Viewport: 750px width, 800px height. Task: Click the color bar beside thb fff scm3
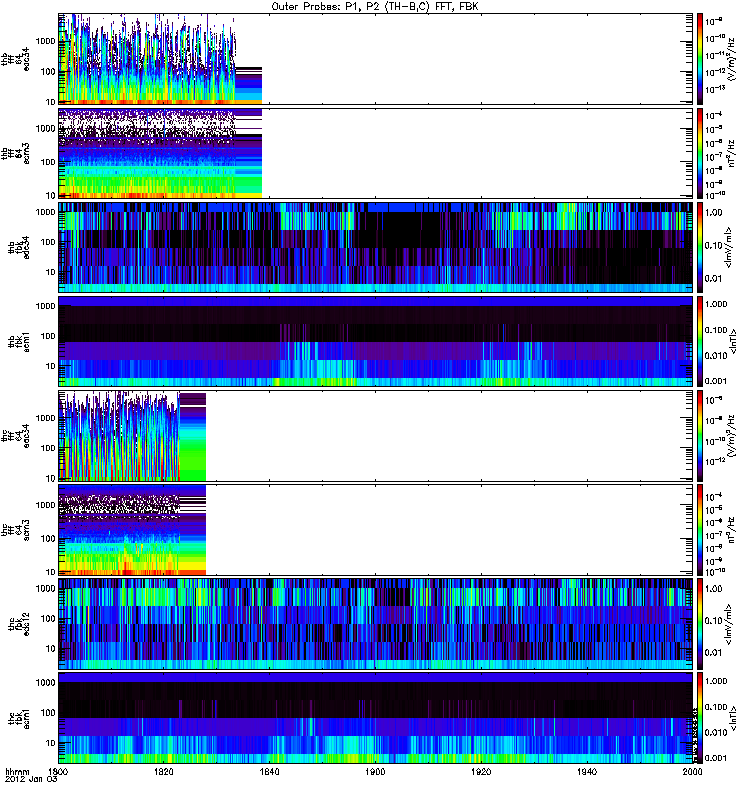pyautogui.click(x=703, y=153)
